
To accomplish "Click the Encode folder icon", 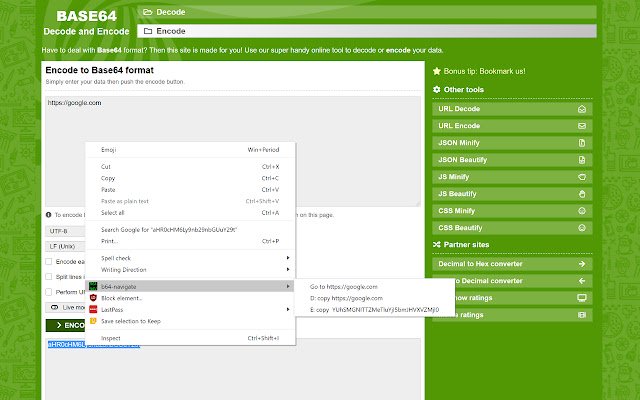I will (148, 31).
